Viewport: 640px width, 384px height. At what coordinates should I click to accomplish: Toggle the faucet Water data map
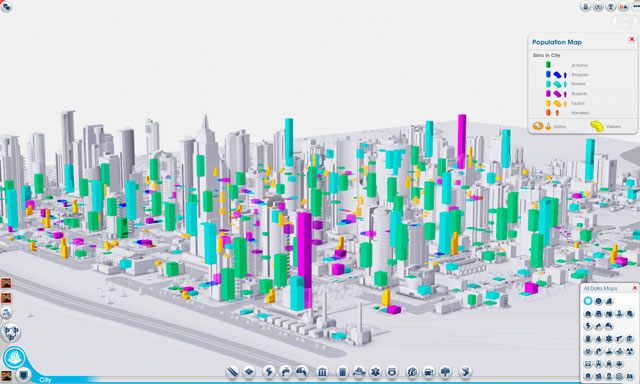point(598,326)
